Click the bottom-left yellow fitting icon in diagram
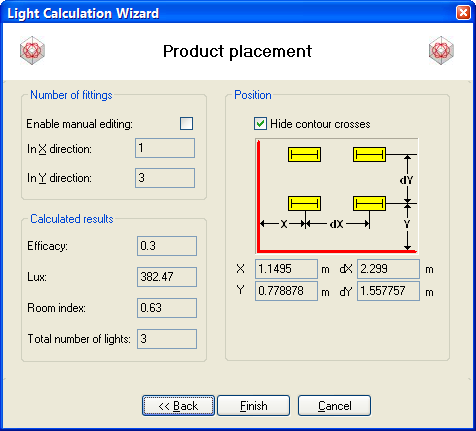476x431 pixels. click(x=304, y=203)
